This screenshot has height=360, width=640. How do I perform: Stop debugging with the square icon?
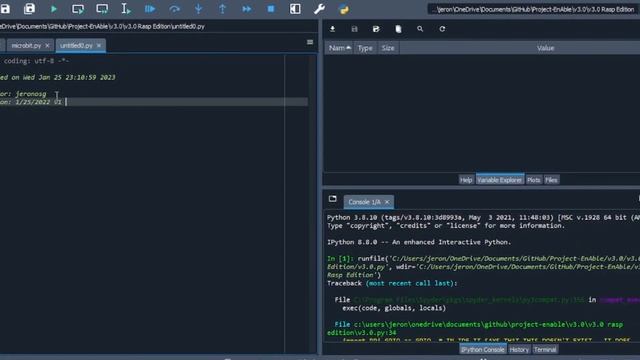[x=271, y=9]
